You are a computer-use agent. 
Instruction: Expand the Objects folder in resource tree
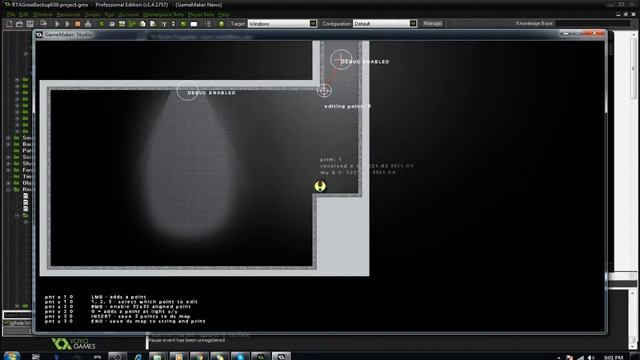(x=8, y=183)
